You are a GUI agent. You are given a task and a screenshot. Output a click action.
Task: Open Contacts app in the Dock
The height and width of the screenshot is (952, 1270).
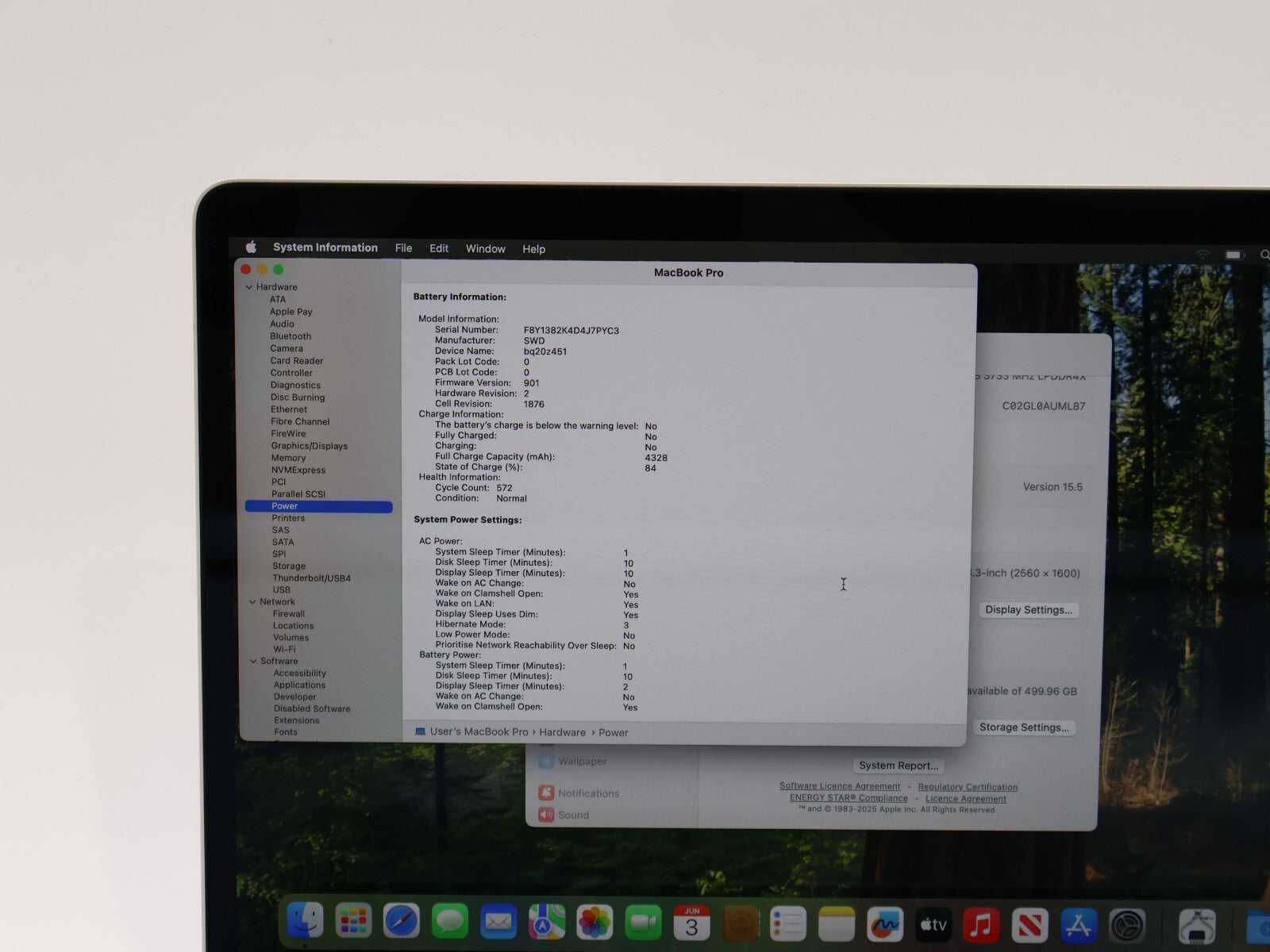click(x=741, y=924)
